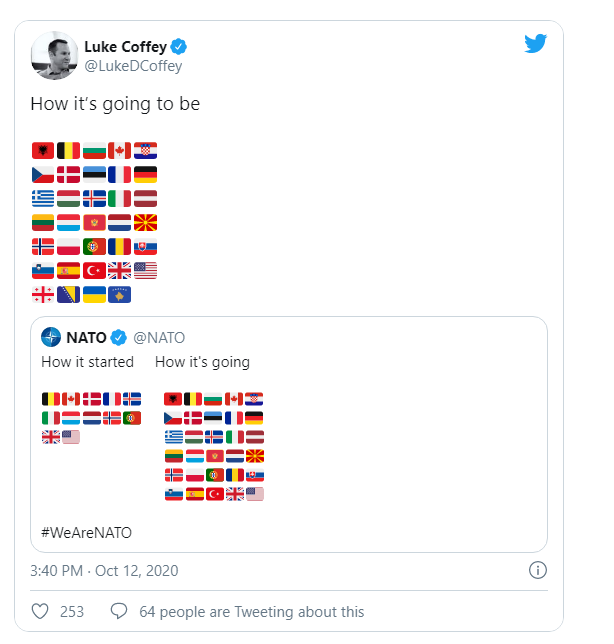Click Luke Coffey's verified badge
The height and width of the screenshot is (644, 614).
[179, 46]
